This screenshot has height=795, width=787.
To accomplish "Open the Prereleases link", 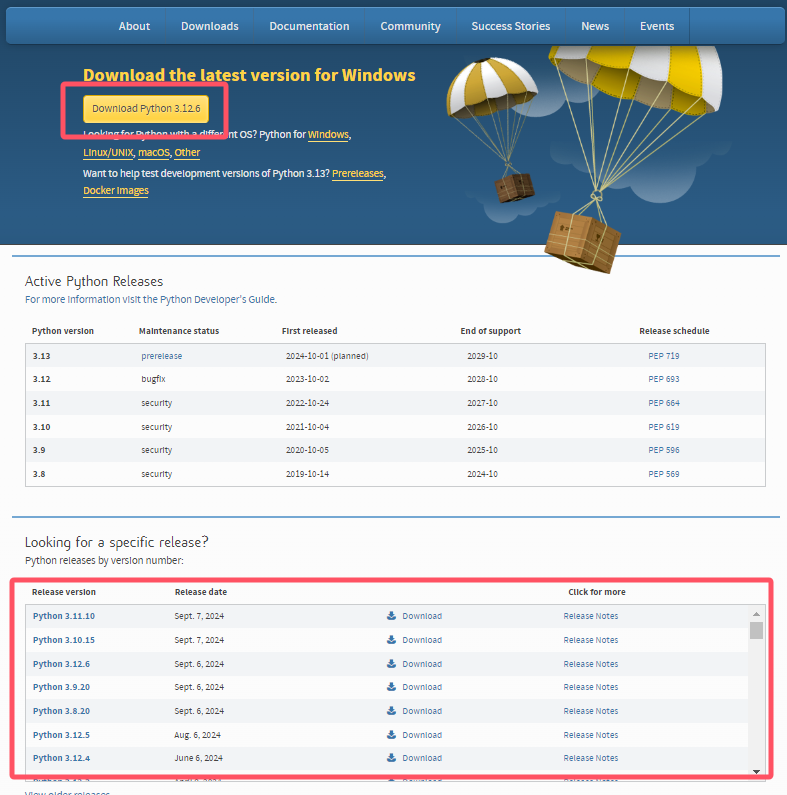I will click(x=357, y=173).
